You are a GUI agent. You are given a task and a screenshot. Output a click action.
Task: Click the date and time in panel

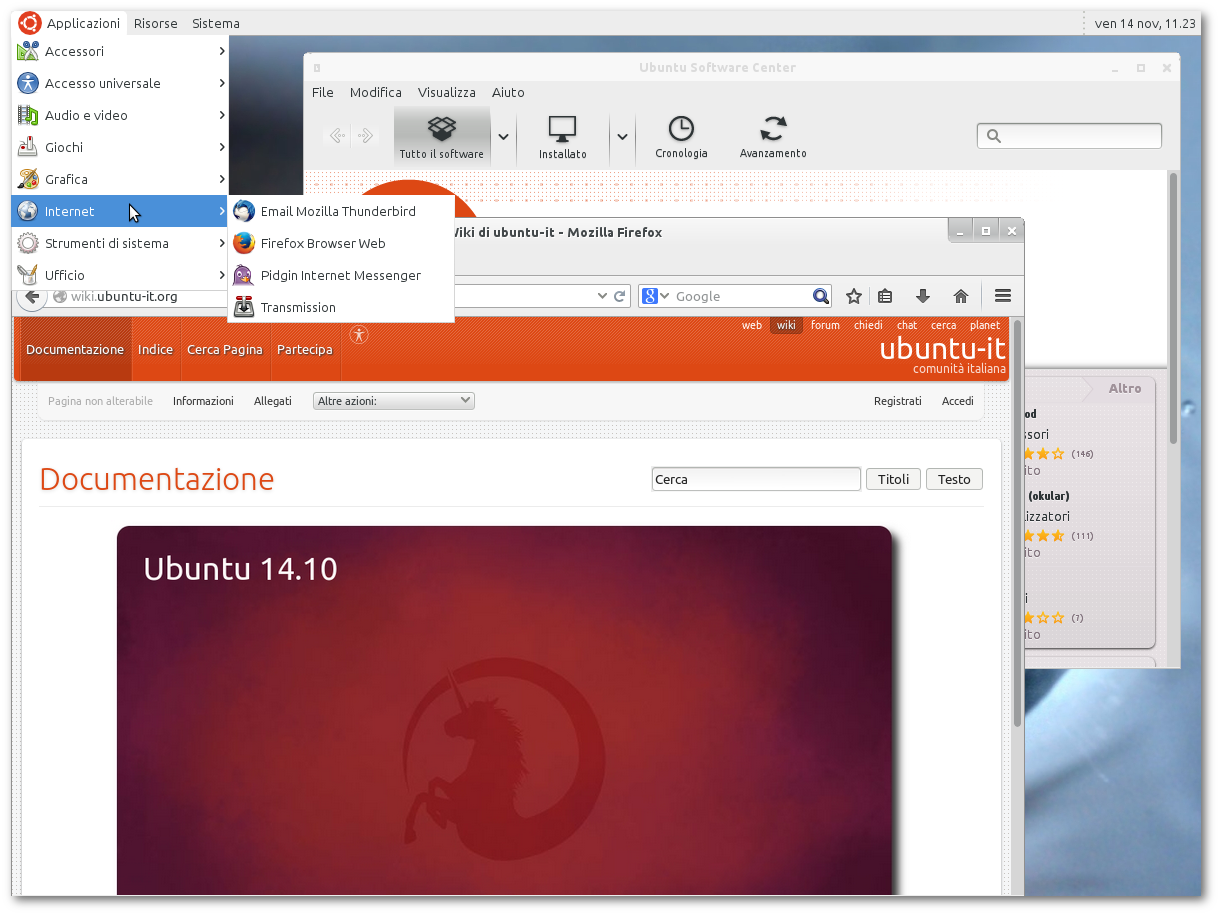[1145, 23]
